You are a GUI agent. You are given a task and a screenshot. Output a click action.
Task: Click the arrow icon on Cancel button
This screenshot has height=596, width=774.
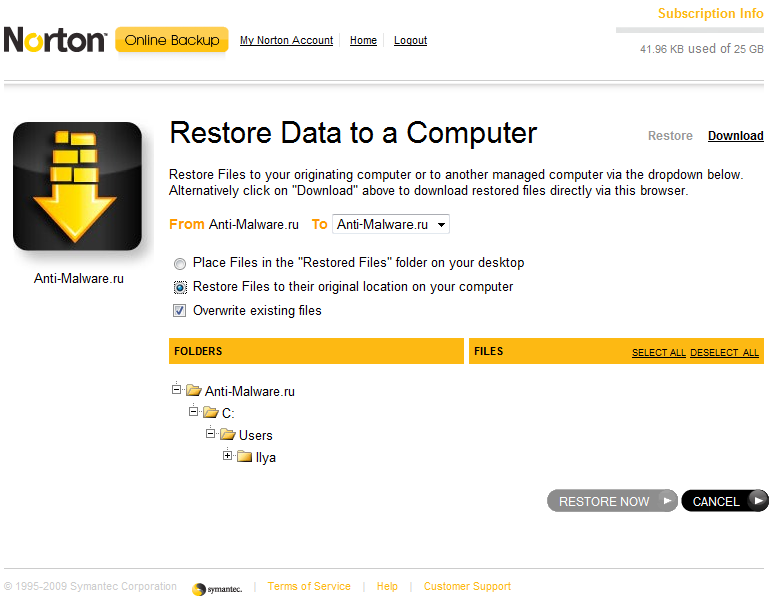point(759,501)
